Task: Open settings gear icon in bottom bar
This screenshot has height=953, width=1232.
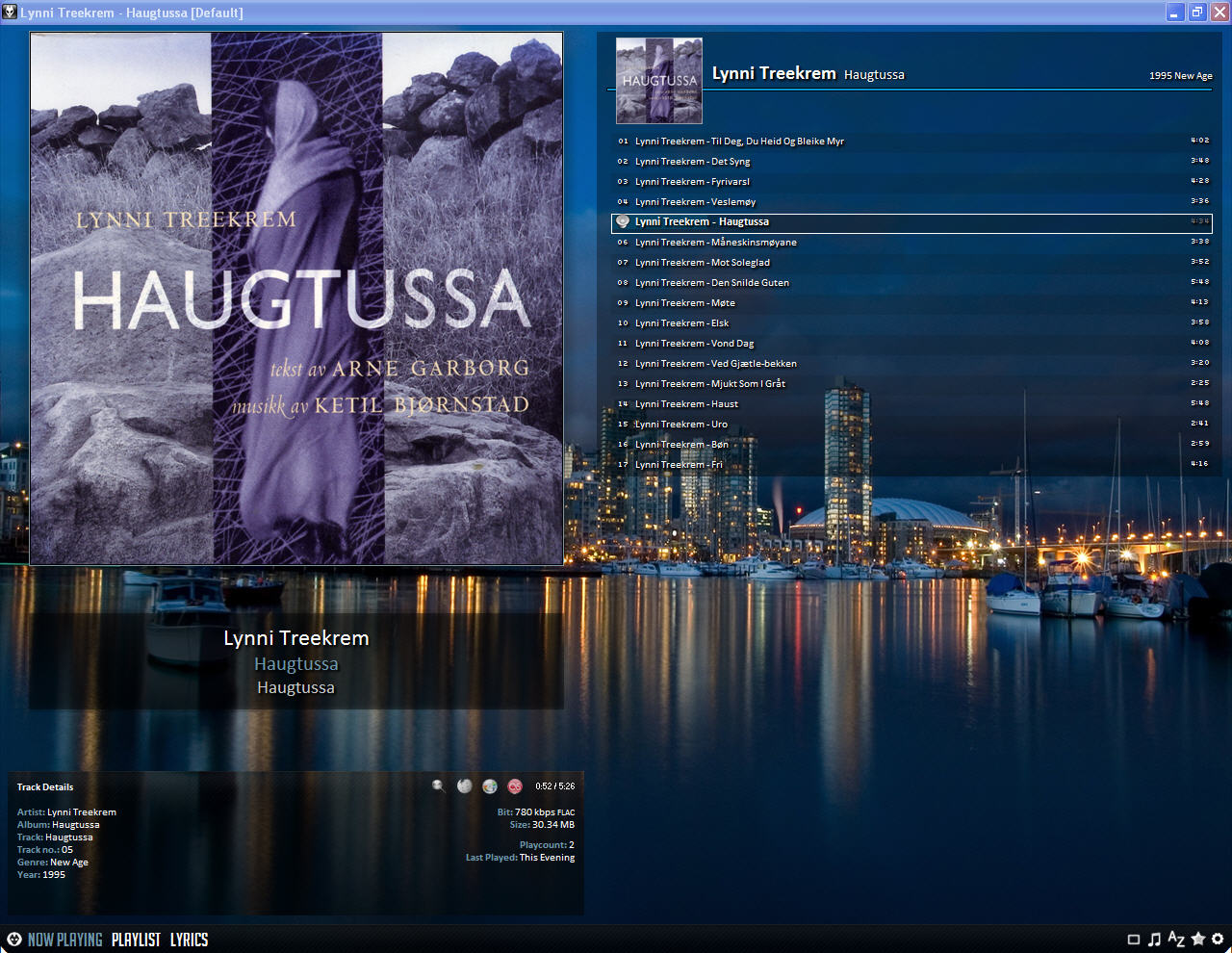Action: coord(1218,940)
